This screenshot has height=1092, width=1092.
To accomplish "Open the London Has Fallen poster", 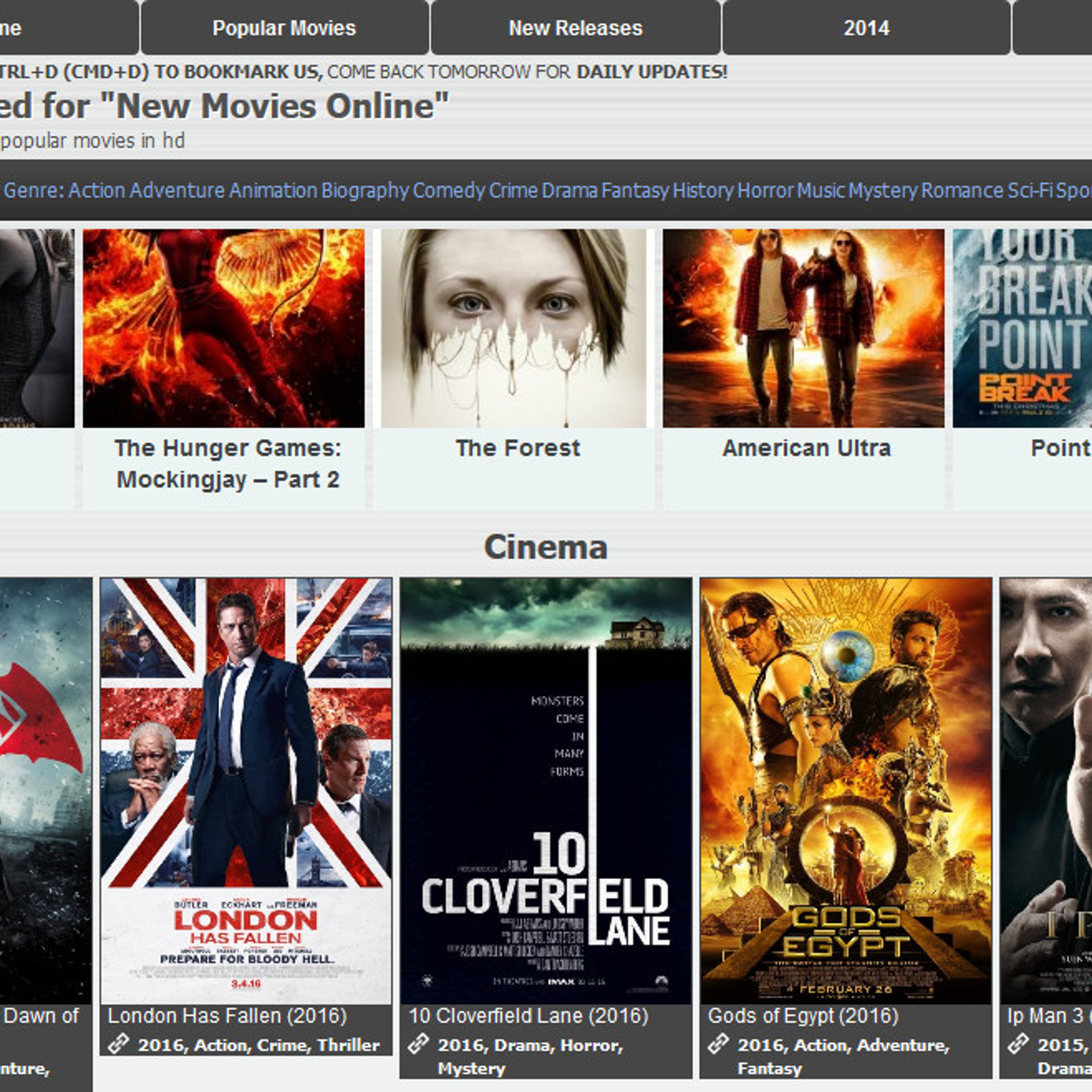I will pyautogui.click(x=246, y=791).
